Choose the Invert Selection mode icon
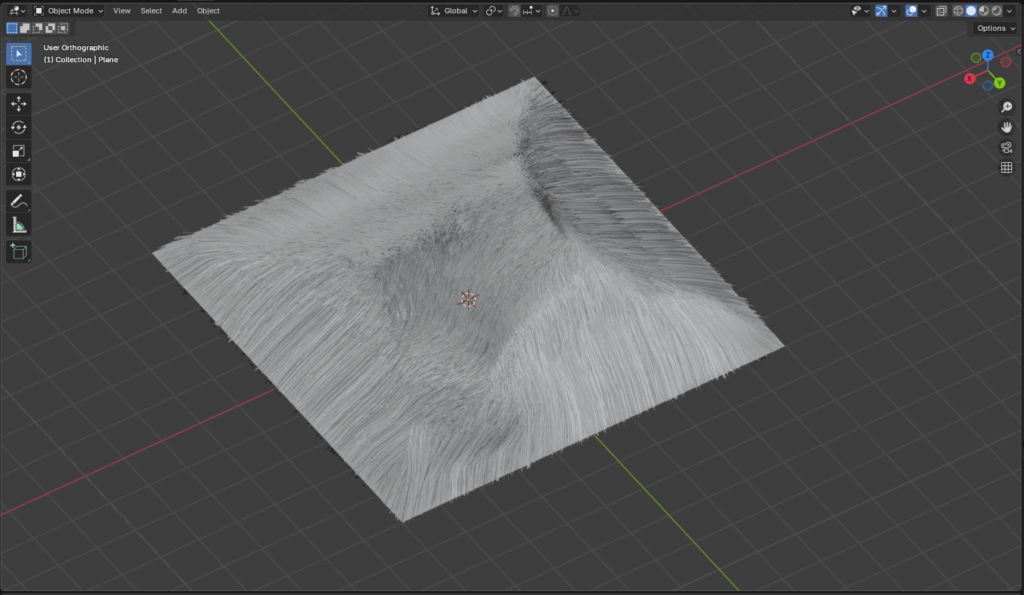The width and height of the screenshot is (1024, 595). pyautogui.click(x=50, y=28)
